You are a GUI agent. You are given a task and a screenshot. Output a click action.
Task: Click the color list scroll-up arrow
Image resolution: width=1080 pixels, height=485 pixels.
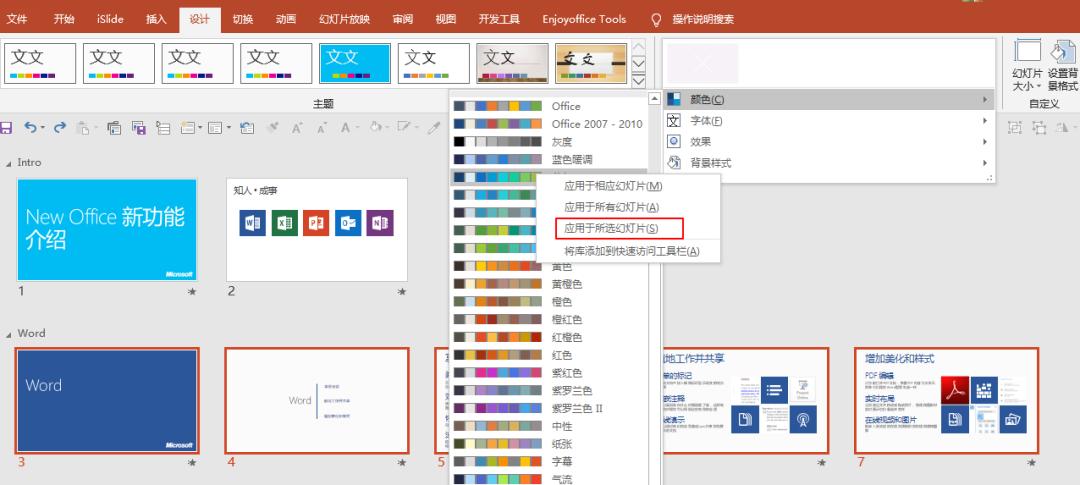coord(654,99)
